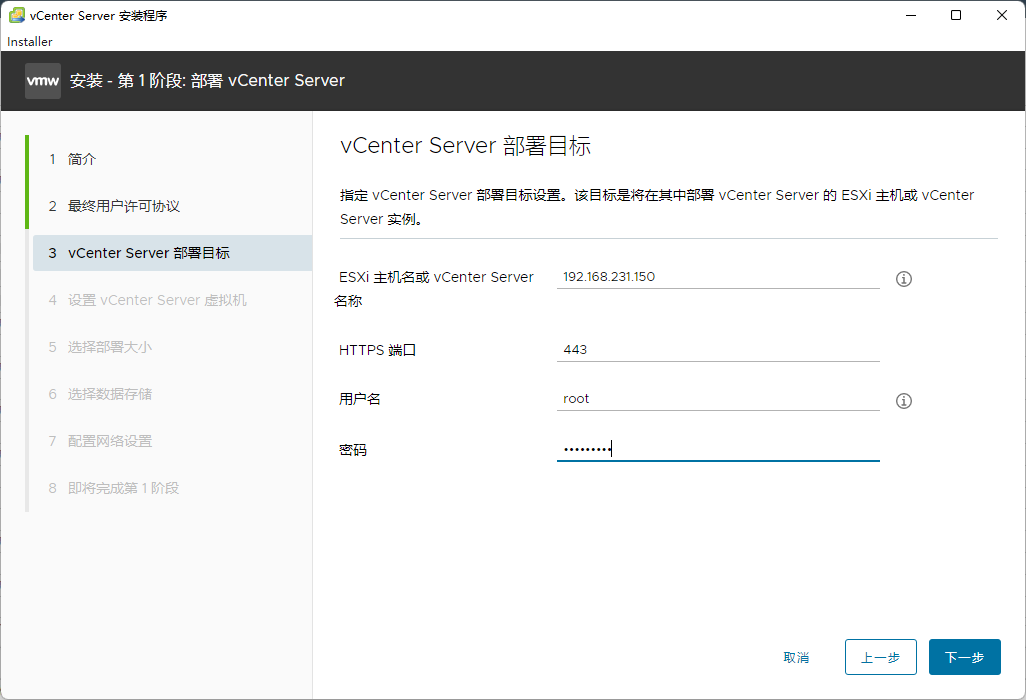Maximize the installer window
The width and height of the screenshot is (1026, 700).
point(956,15)
